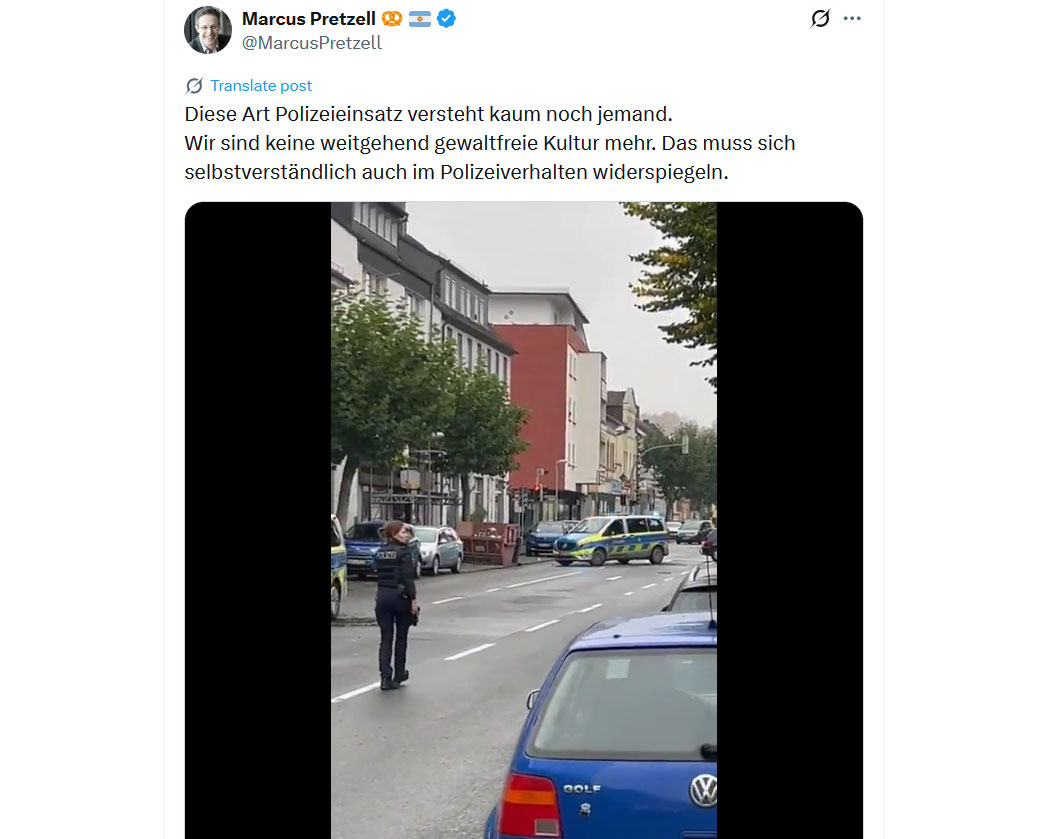The width and height of the screenshot is (1050, 839).
Task: Click the left black bar of video
Action: click(258, 520)
